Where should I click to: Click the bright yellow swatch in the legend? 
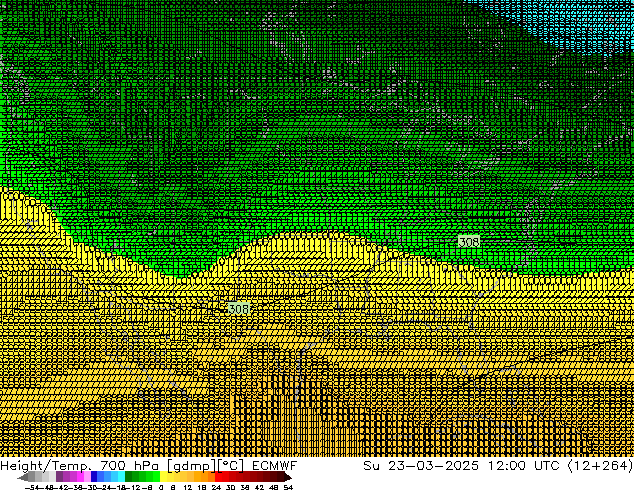coord(163,477)
